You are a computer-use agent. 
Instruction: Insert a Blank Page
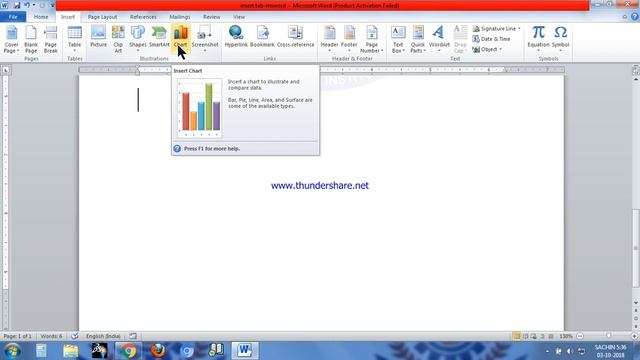click(x=31, y=39)
